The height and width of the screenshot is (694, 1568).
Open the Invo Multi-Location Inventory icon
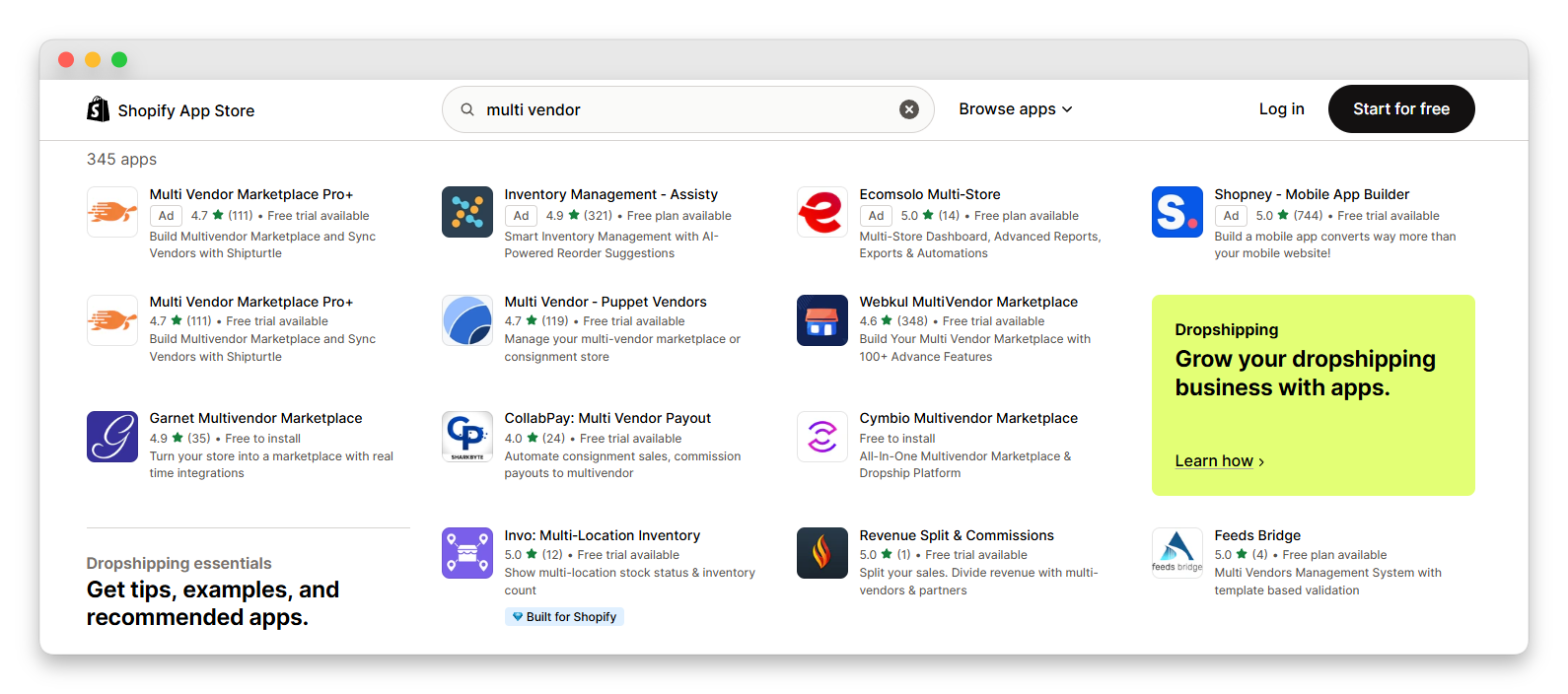coord(467,553)
